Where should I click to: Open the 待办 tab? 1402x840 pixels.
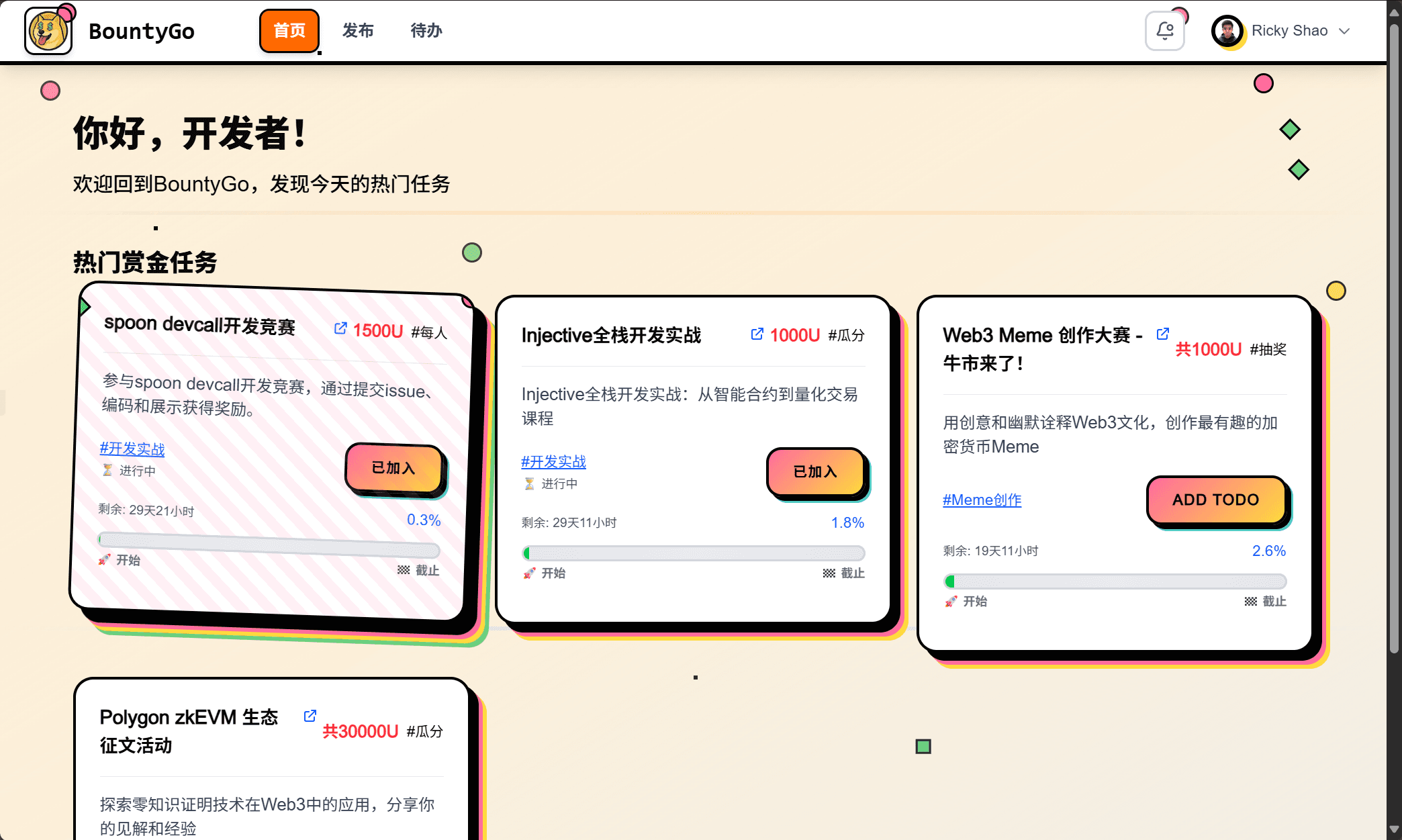click(x=426, y=31)
